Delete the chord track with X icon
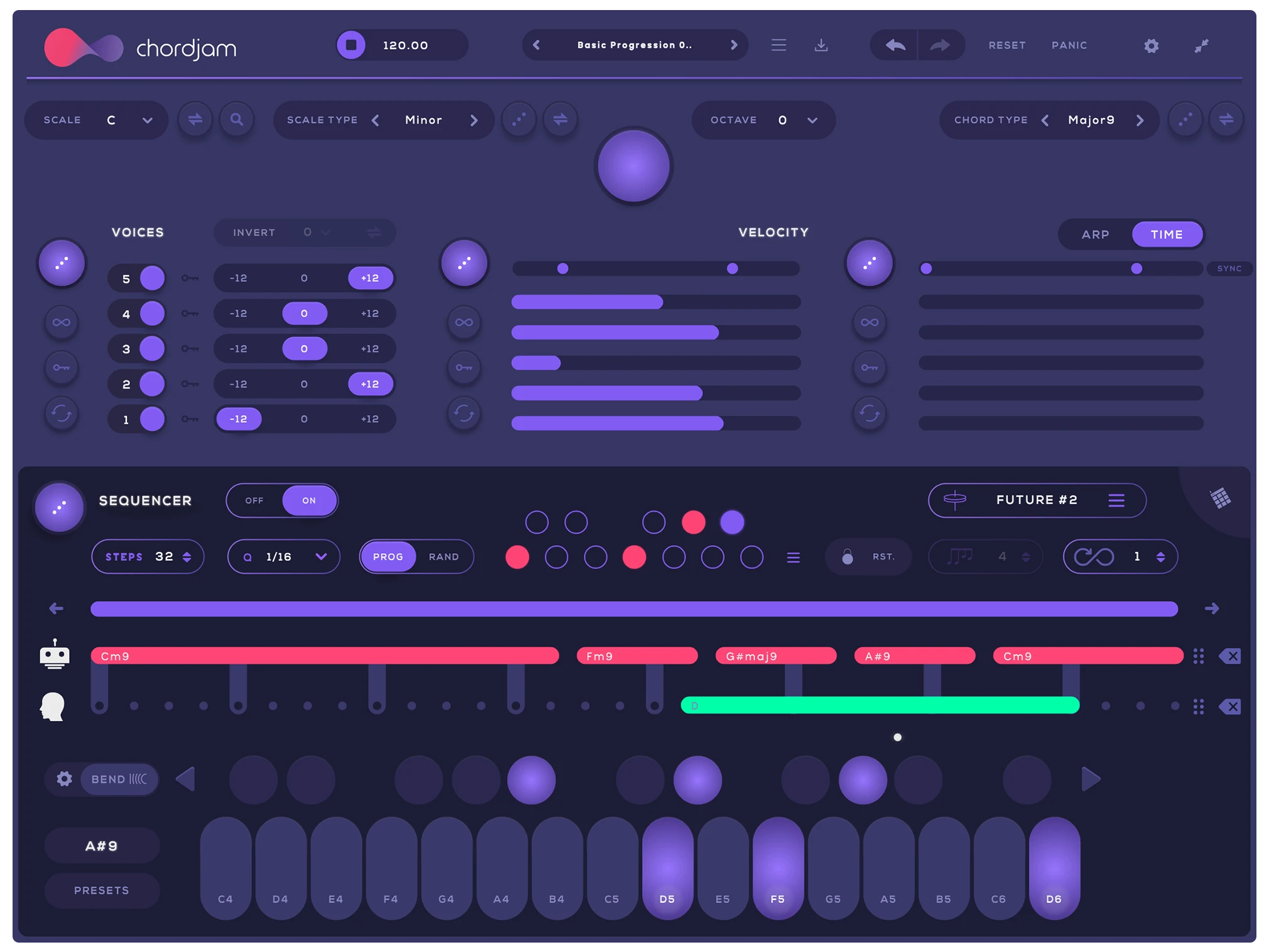 [1229, 656]
